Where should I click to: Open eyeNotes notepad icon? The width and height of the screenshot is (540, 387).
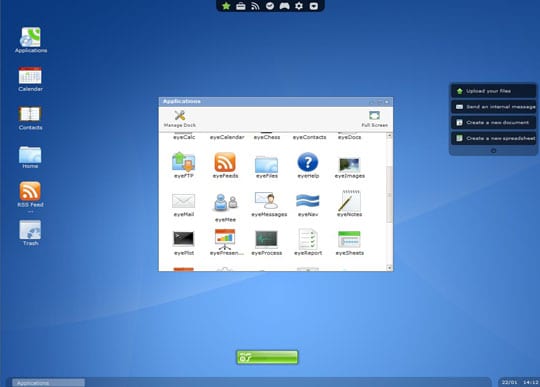coord(350,200)
